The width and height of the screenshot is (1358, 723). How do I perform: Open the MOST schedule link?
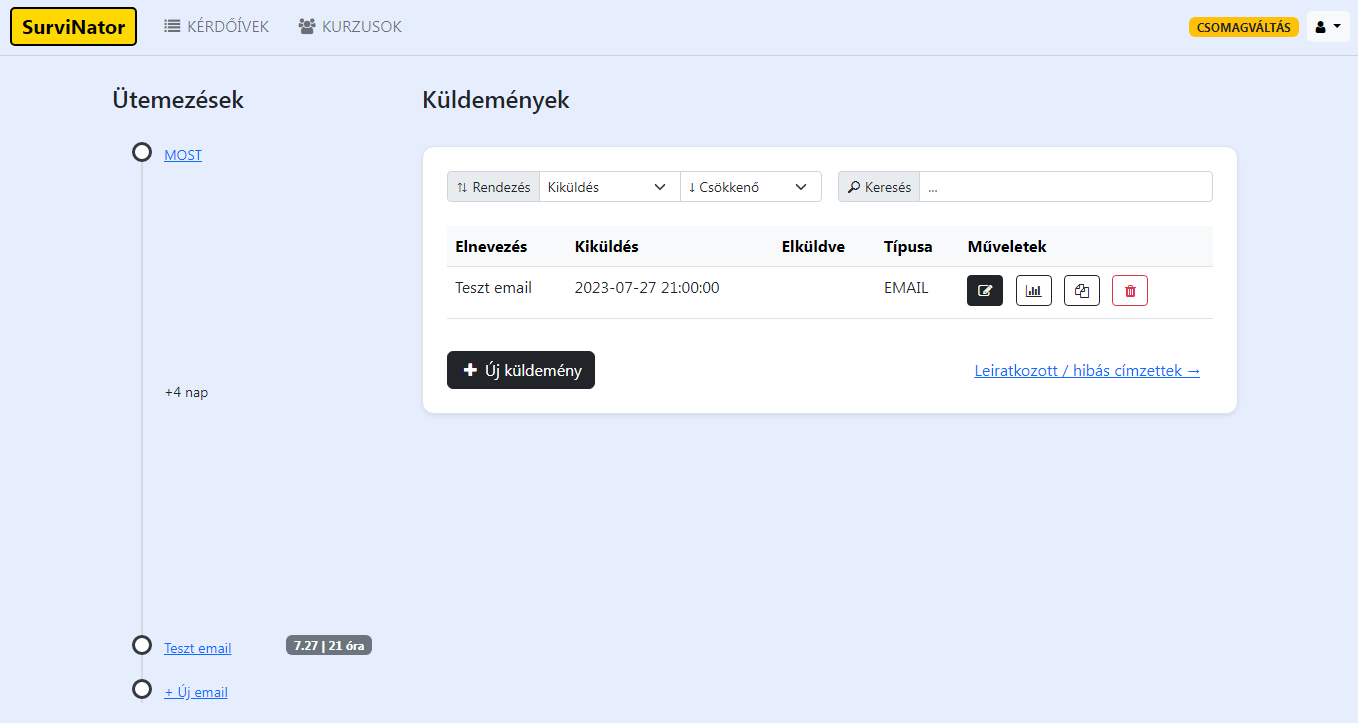(183, 155)
